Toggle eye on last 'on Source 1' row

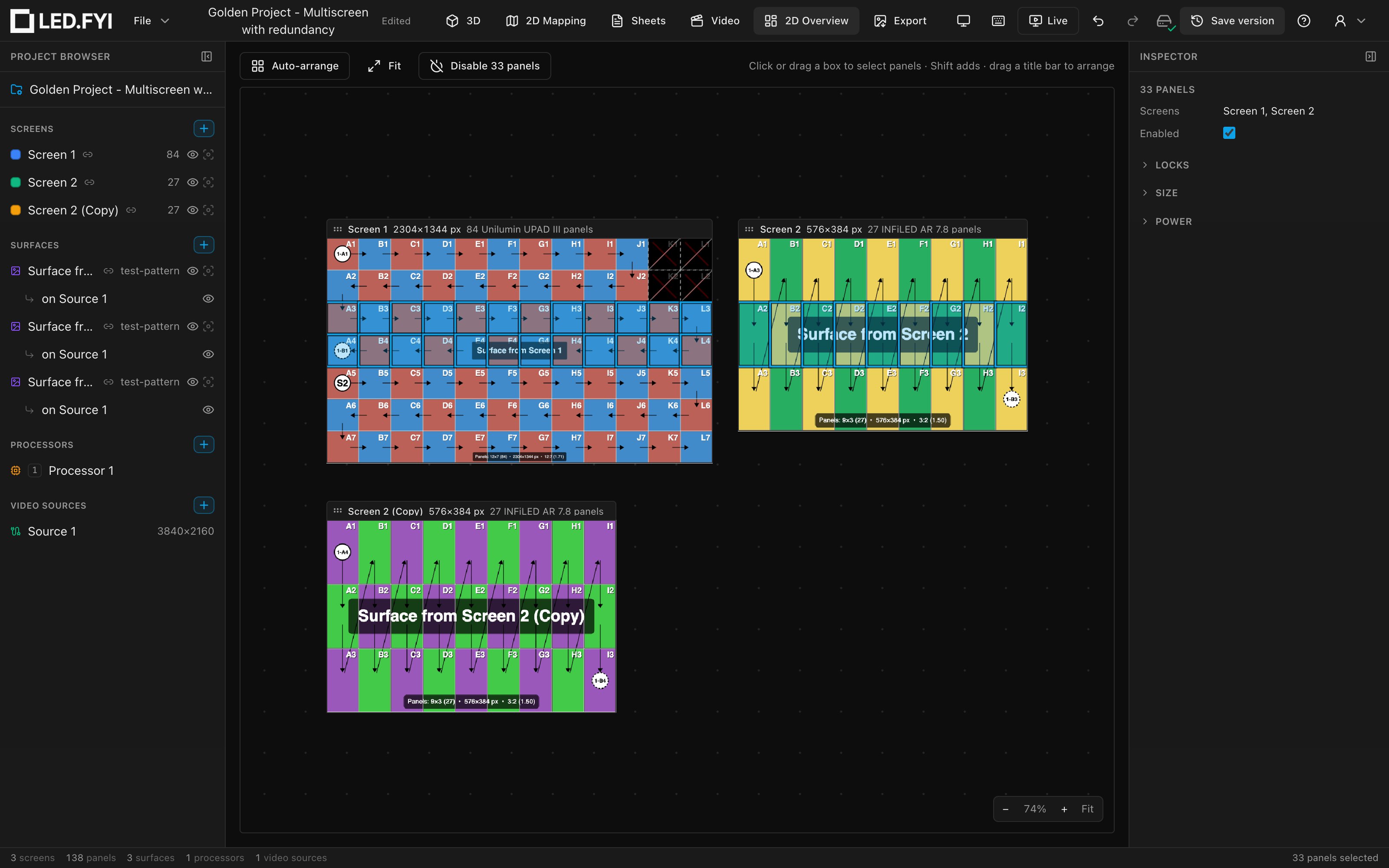pos(208,410)
